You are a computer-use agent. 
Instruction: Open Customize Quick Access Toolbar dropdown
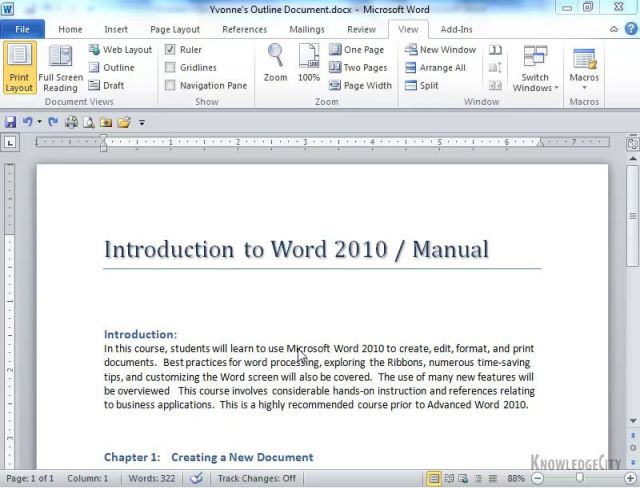(142, 123)
